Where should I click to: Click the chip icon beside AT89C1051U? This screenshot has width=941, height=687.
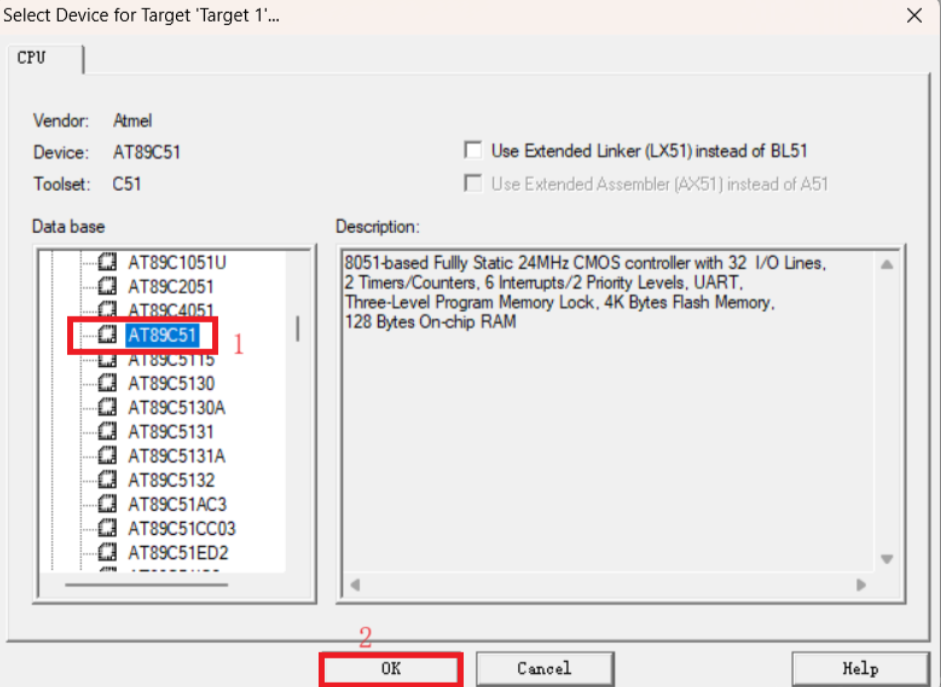tap(107, 262)
